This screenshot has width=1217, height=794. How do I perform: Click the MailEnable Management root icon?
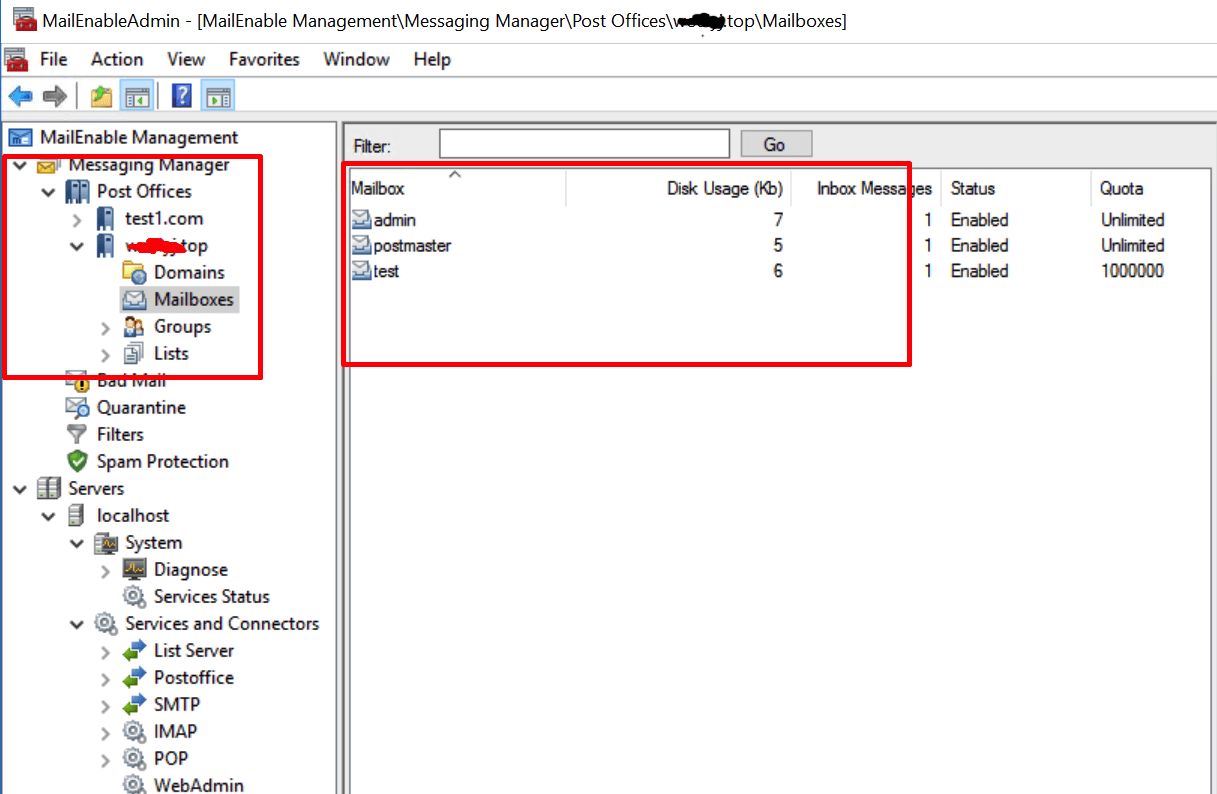[20, 138]
